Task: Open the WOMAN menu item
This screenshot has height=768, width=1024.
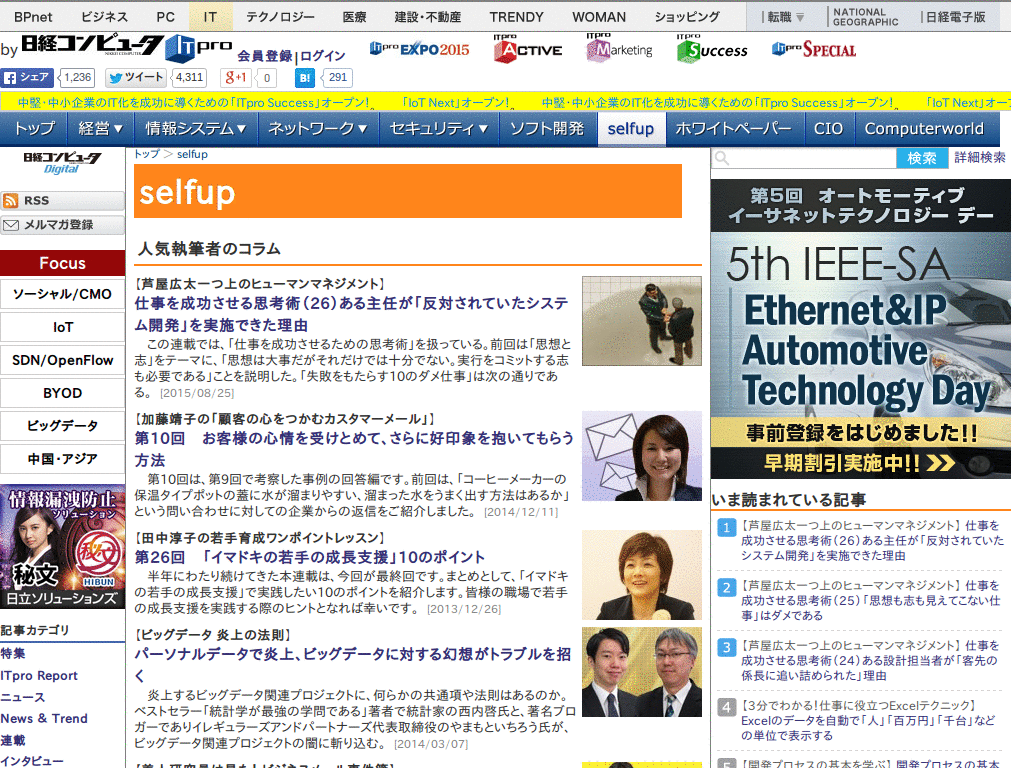Action: (x=598, y=16)
